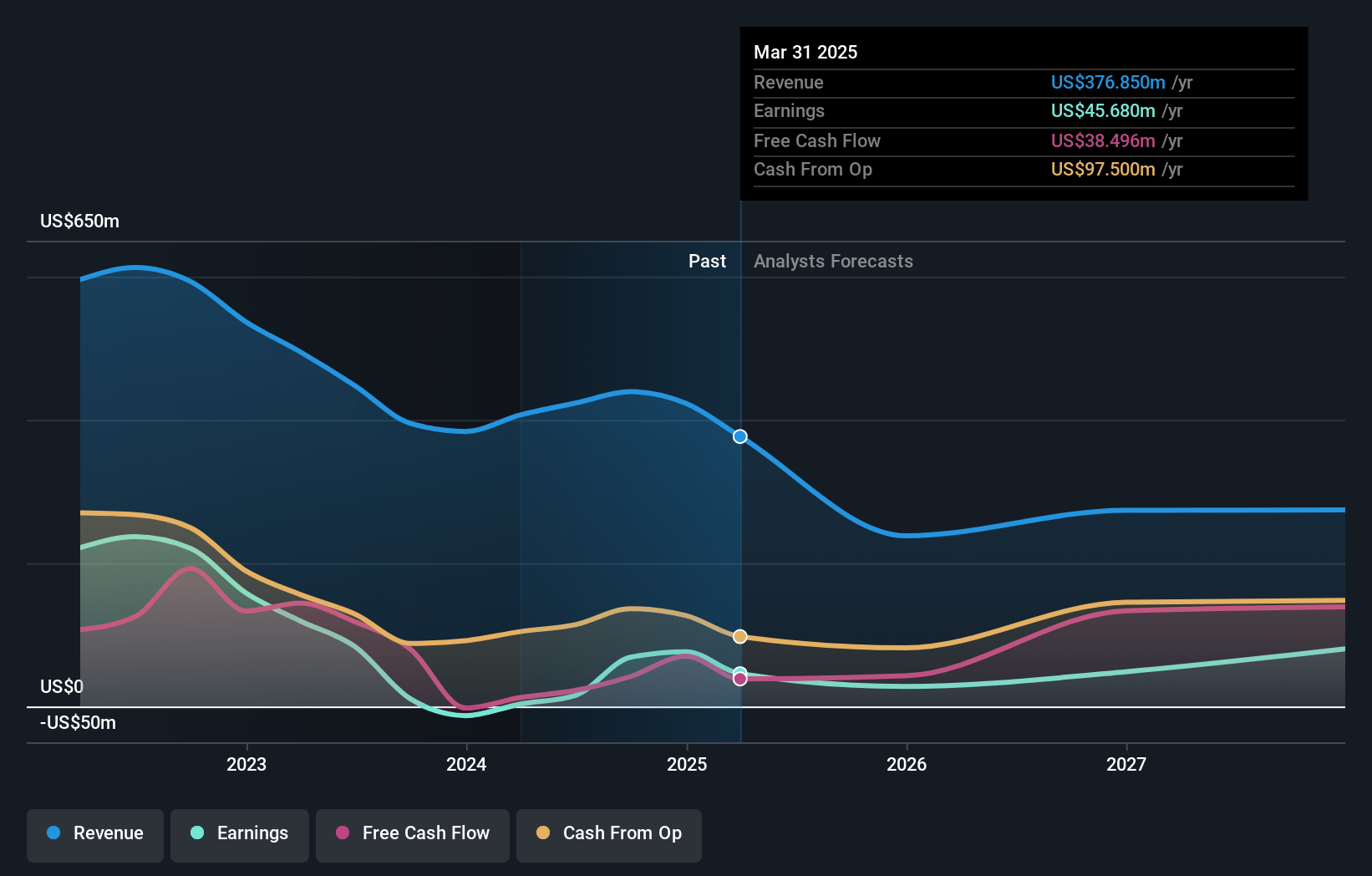Click the Analysts Forecasts label
This screenshot has height=876, width=1372.
[833, 262]
